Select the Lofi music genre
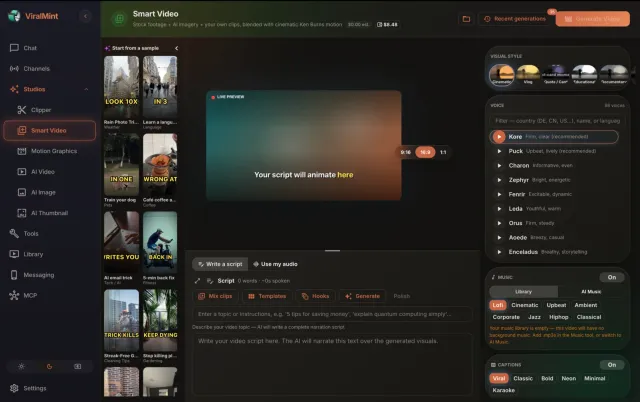This screenshot has width=640, height=402. tap(498, 305)
